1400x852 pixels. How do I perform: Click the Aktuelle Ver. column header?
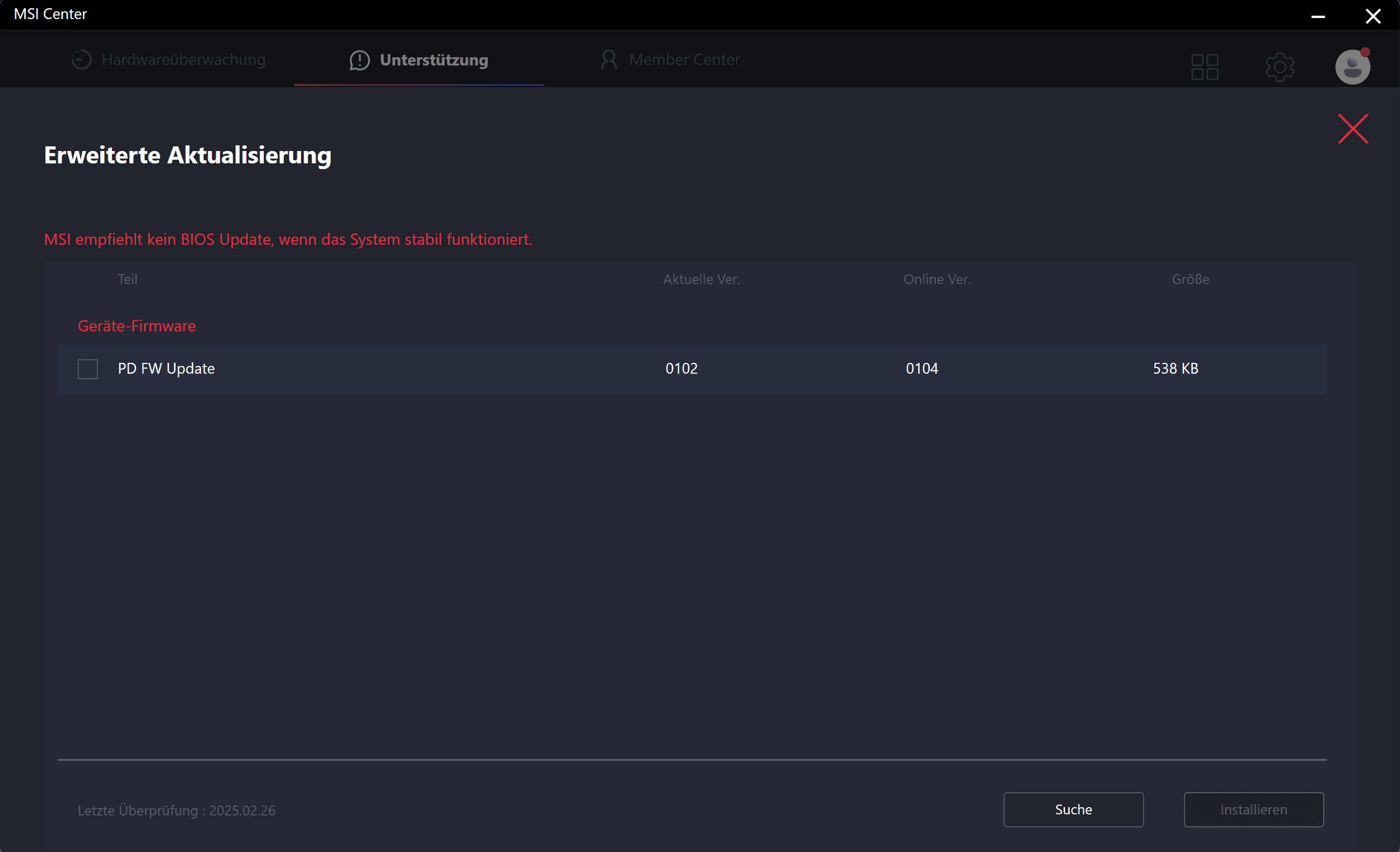pos(701,279)
